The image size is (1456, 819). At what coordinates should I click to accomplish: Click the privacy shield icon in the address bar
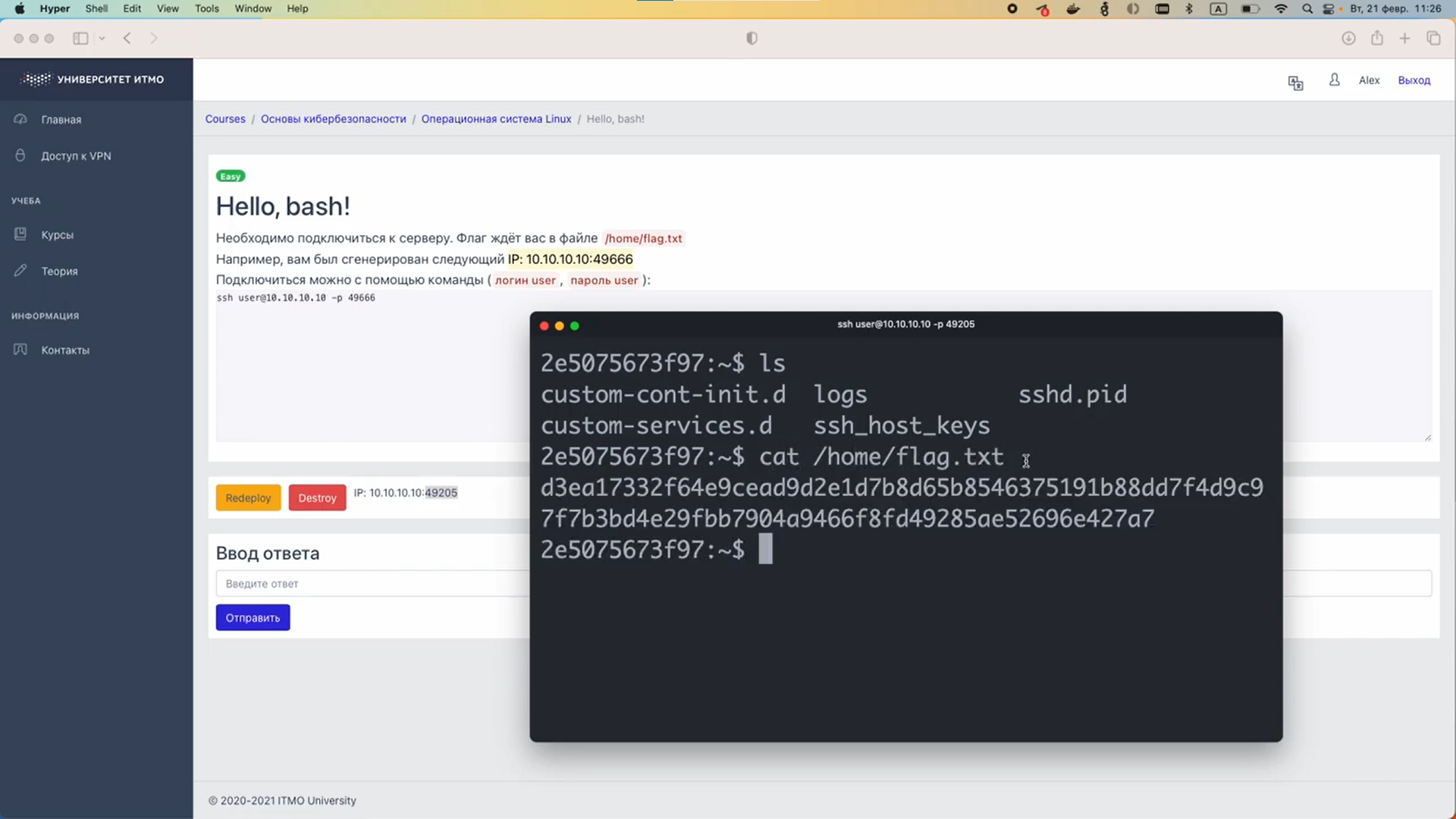pyautogui.click(x=752, y=39)
